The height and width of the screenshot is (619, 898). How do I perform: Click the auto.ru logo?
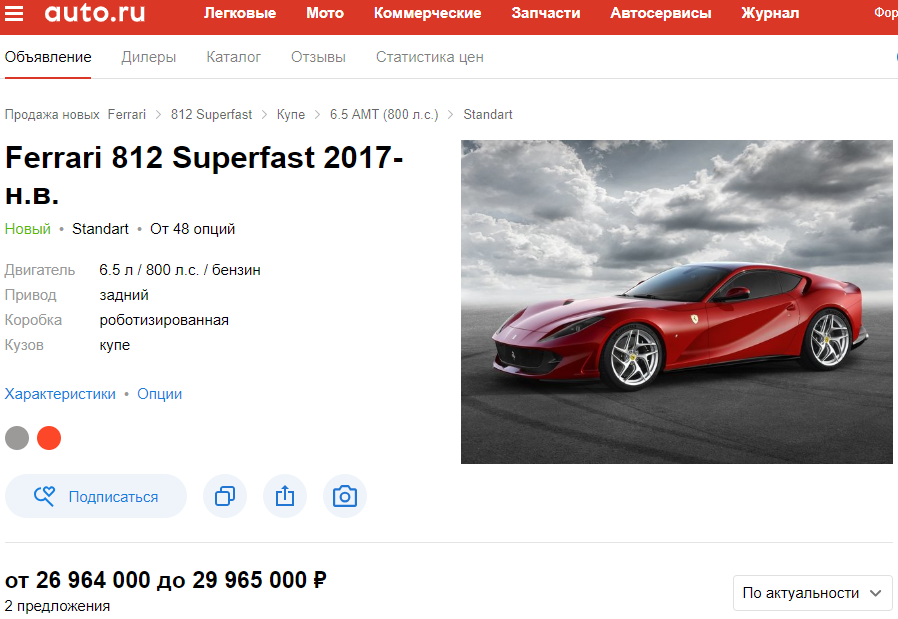click(x=95, y=13)
